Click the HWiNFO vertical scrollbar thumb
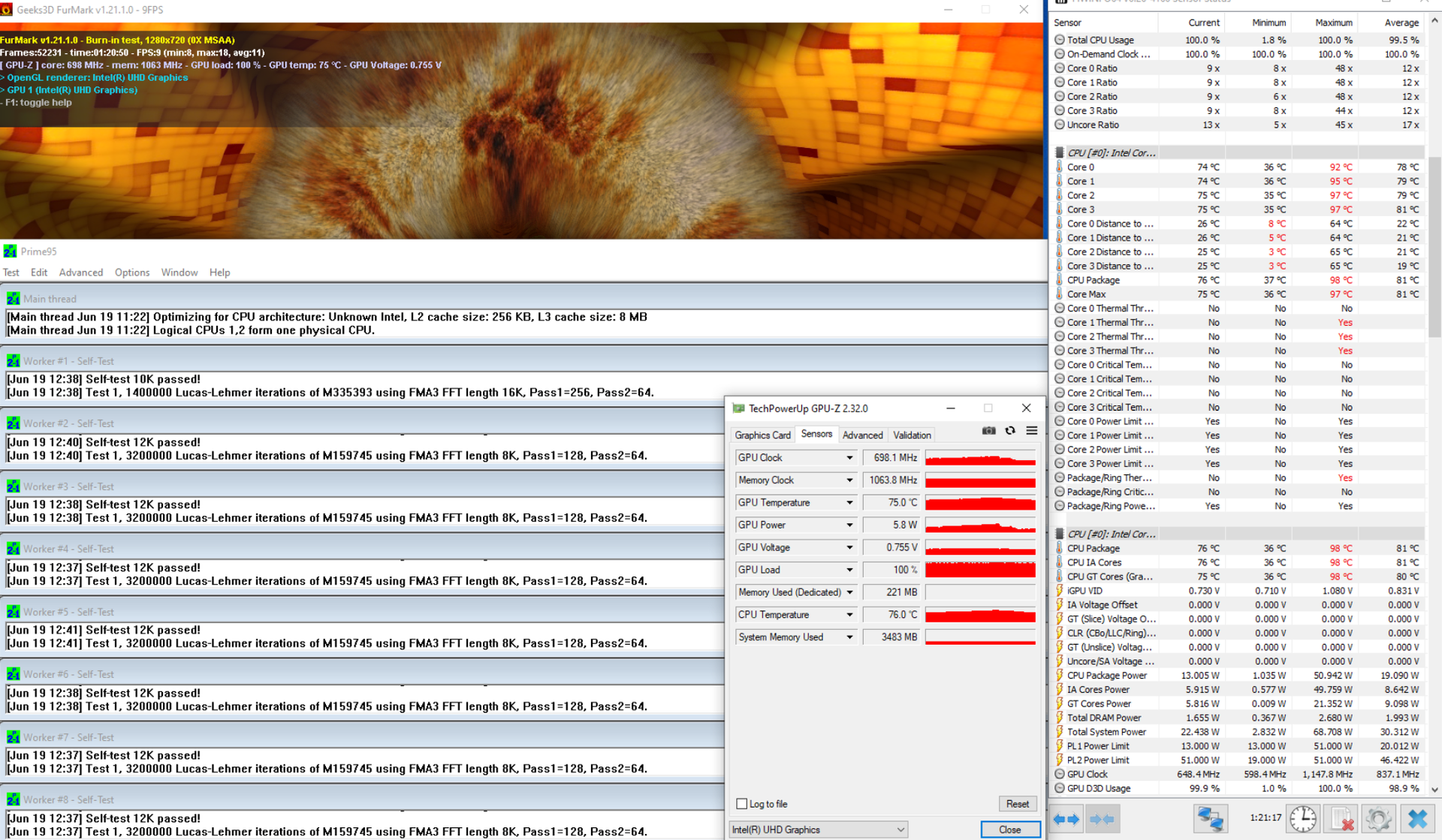1442x840 pixels. click(1434, 248)
